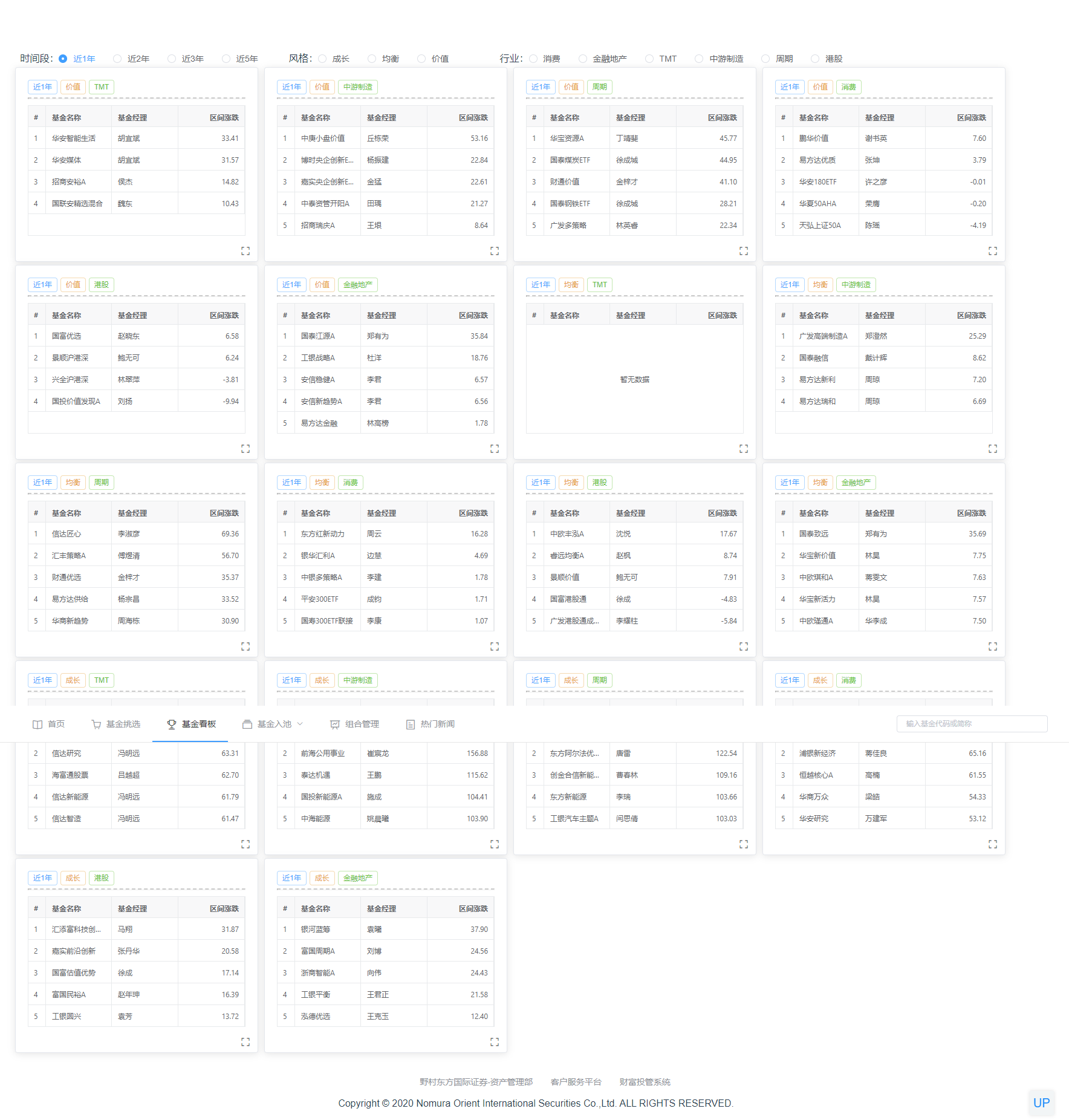Click fund 鹏华价值 in the 消费 table
1069x1120 pixels.
[814, 138]
